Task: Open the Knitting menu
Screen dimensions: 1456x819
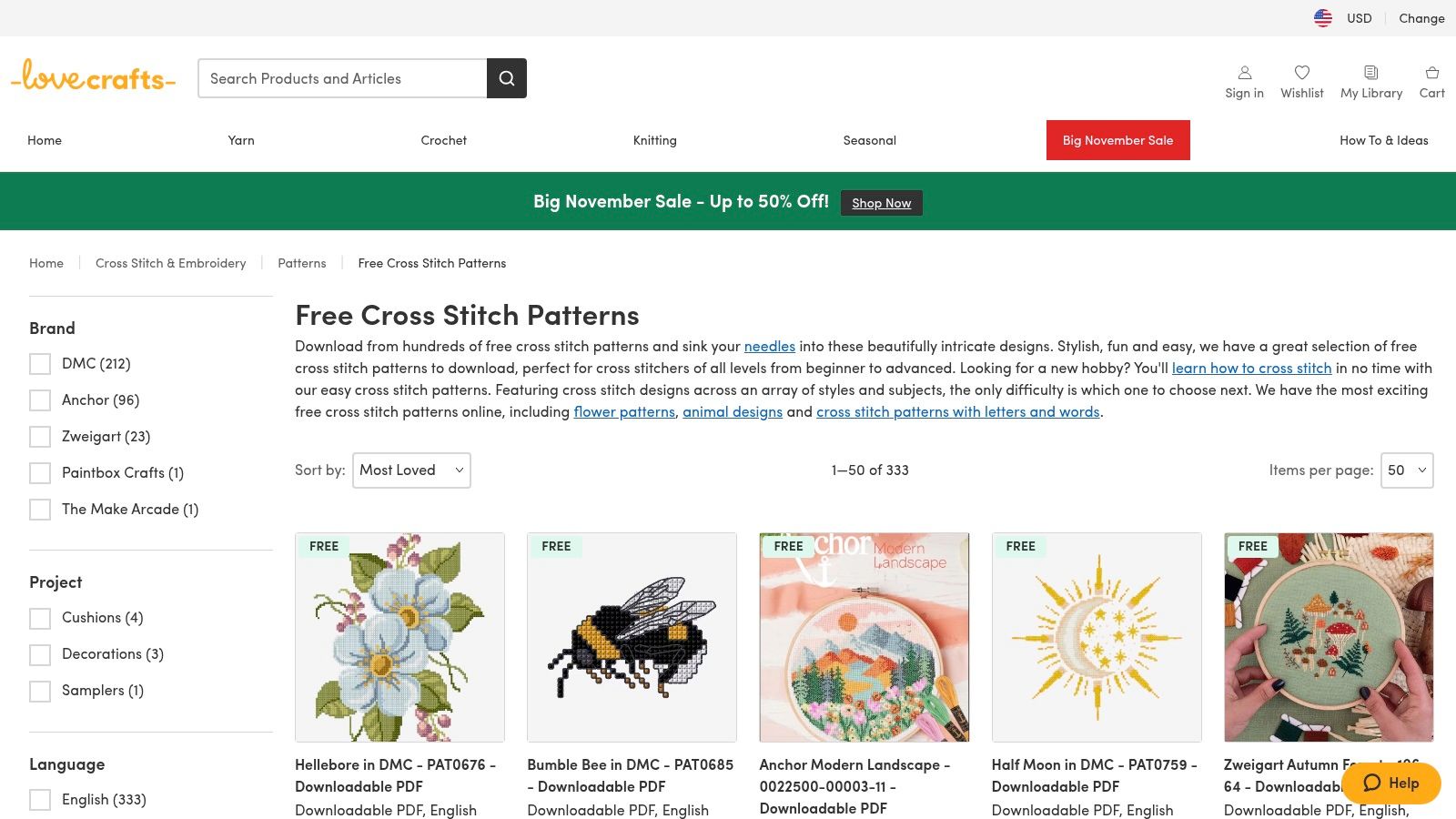Action: (655, 140)
